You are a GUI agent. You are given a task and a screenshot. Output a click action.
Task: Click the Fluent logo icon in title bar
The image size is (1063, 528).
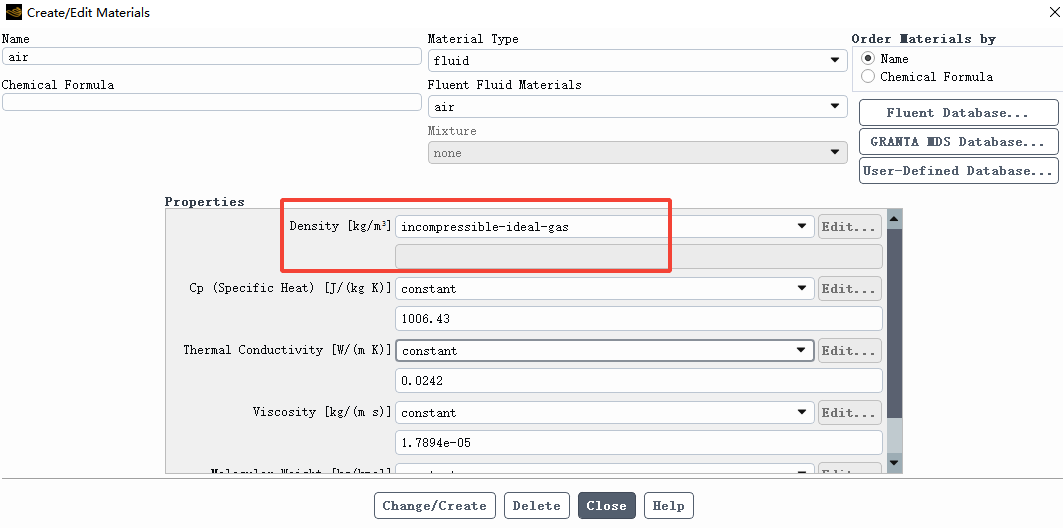click(x=13, y=12)
